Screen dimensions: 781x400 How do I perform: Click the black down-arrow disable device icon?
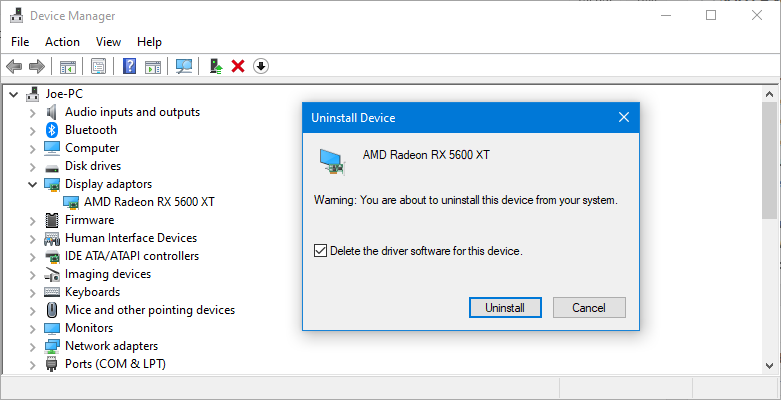tap(261, 66)
